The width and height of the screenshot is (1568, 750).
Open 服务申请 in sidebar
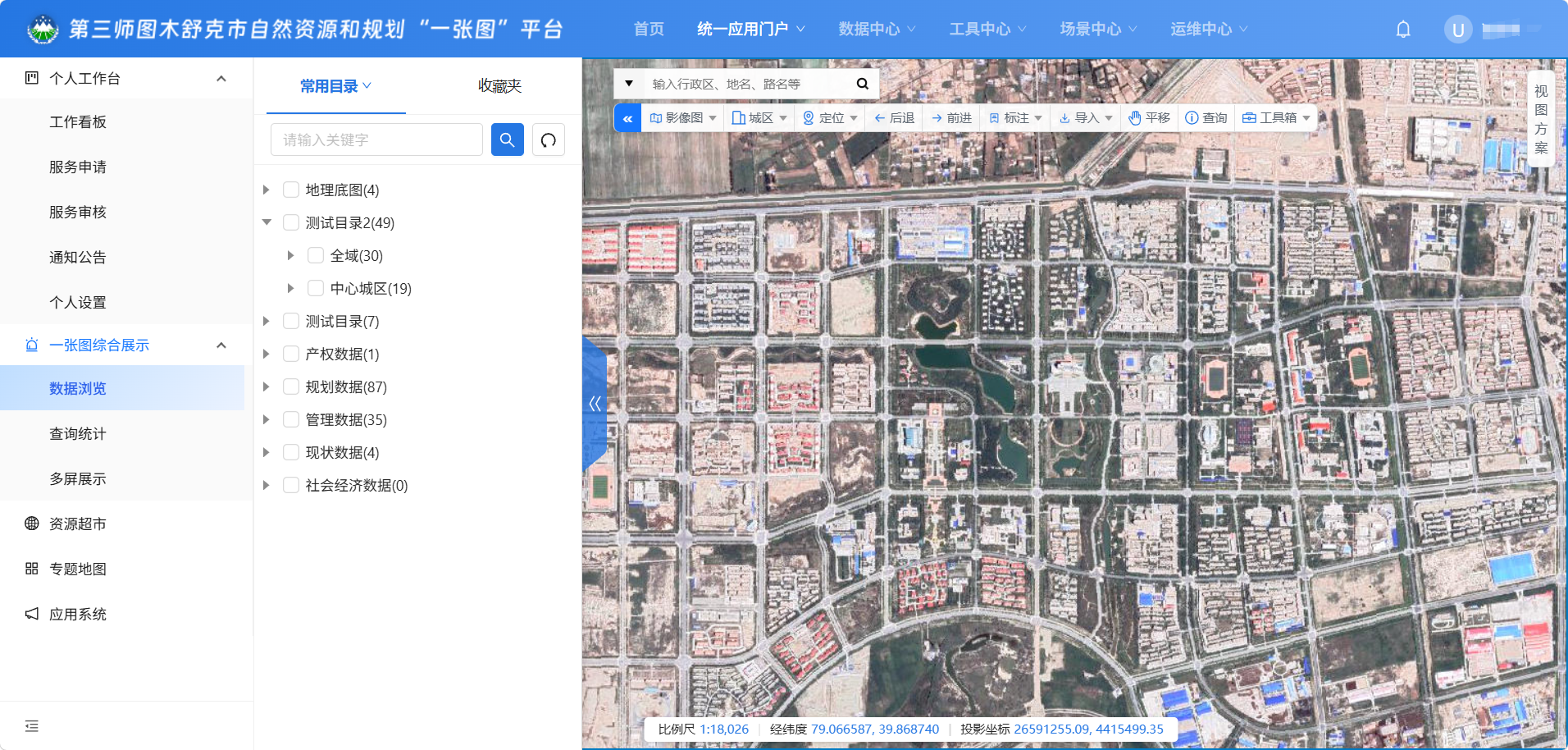(78, 167)
